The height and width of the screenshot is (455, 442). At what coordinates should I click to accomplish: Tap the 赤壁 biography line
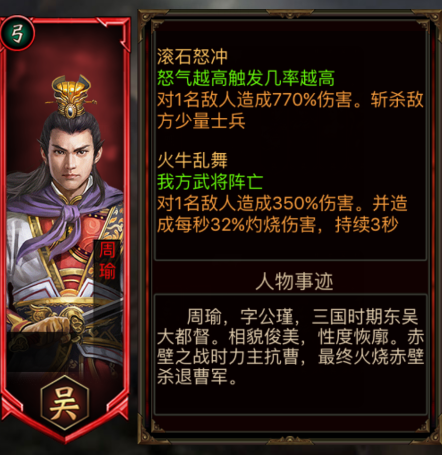pos(290,357)
